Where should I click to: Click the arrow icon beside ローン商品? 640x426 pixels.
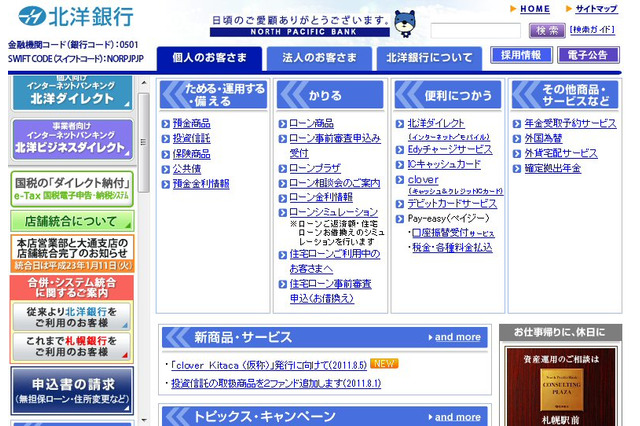(282, 124)
